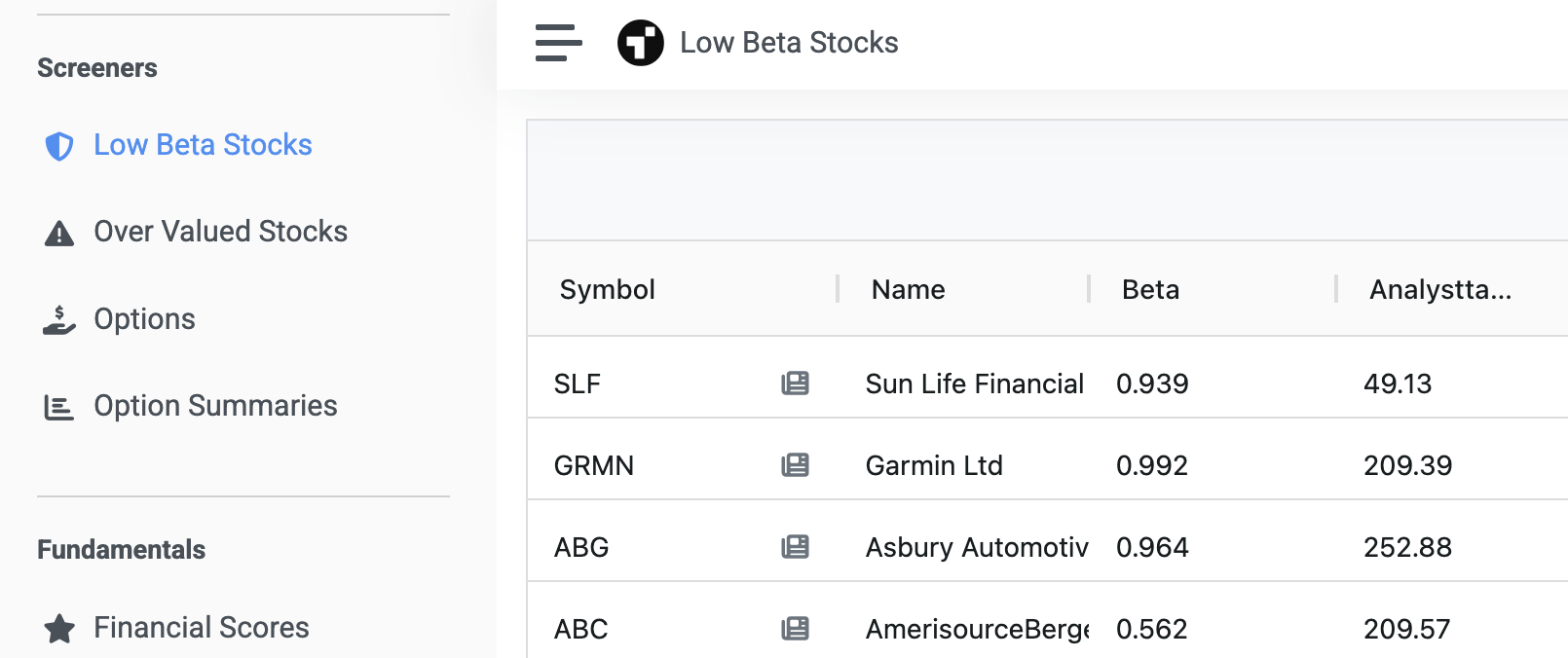Open news icon beside ABG
This screenshot has width=1568, height=658.
[x=795, y=547]
